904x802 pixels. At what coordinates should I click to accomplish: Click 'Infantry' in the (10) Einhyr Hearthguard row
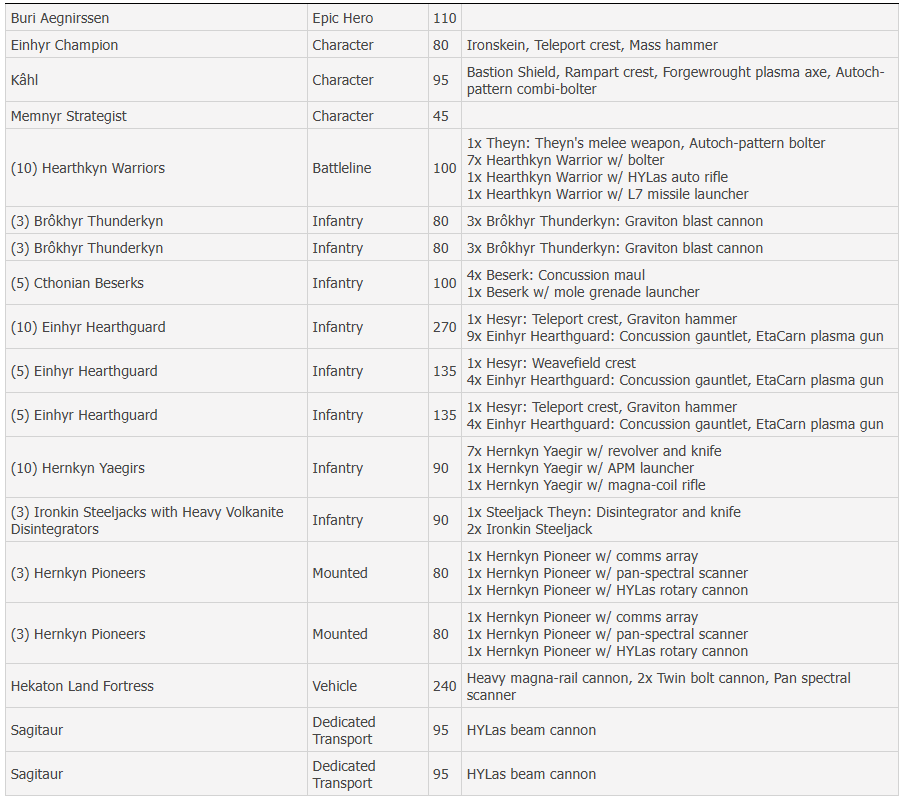[x=337, y=327]
